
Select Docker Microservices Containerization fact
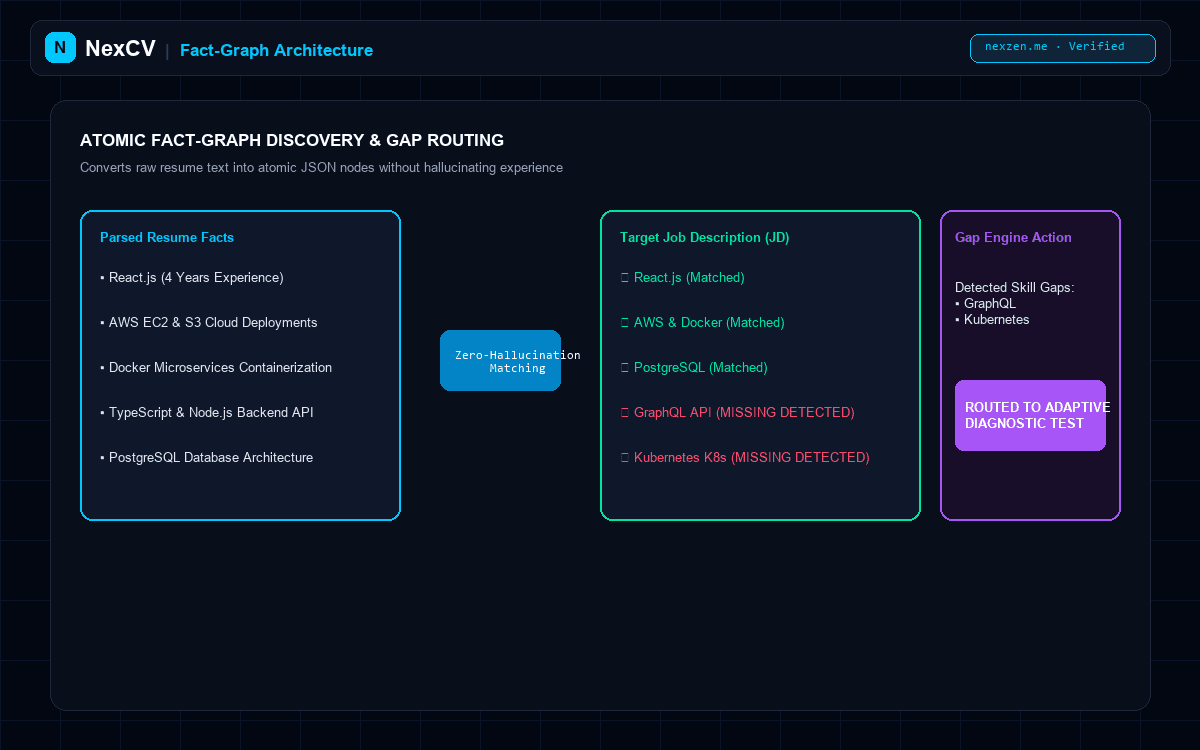tap(216, 367)
